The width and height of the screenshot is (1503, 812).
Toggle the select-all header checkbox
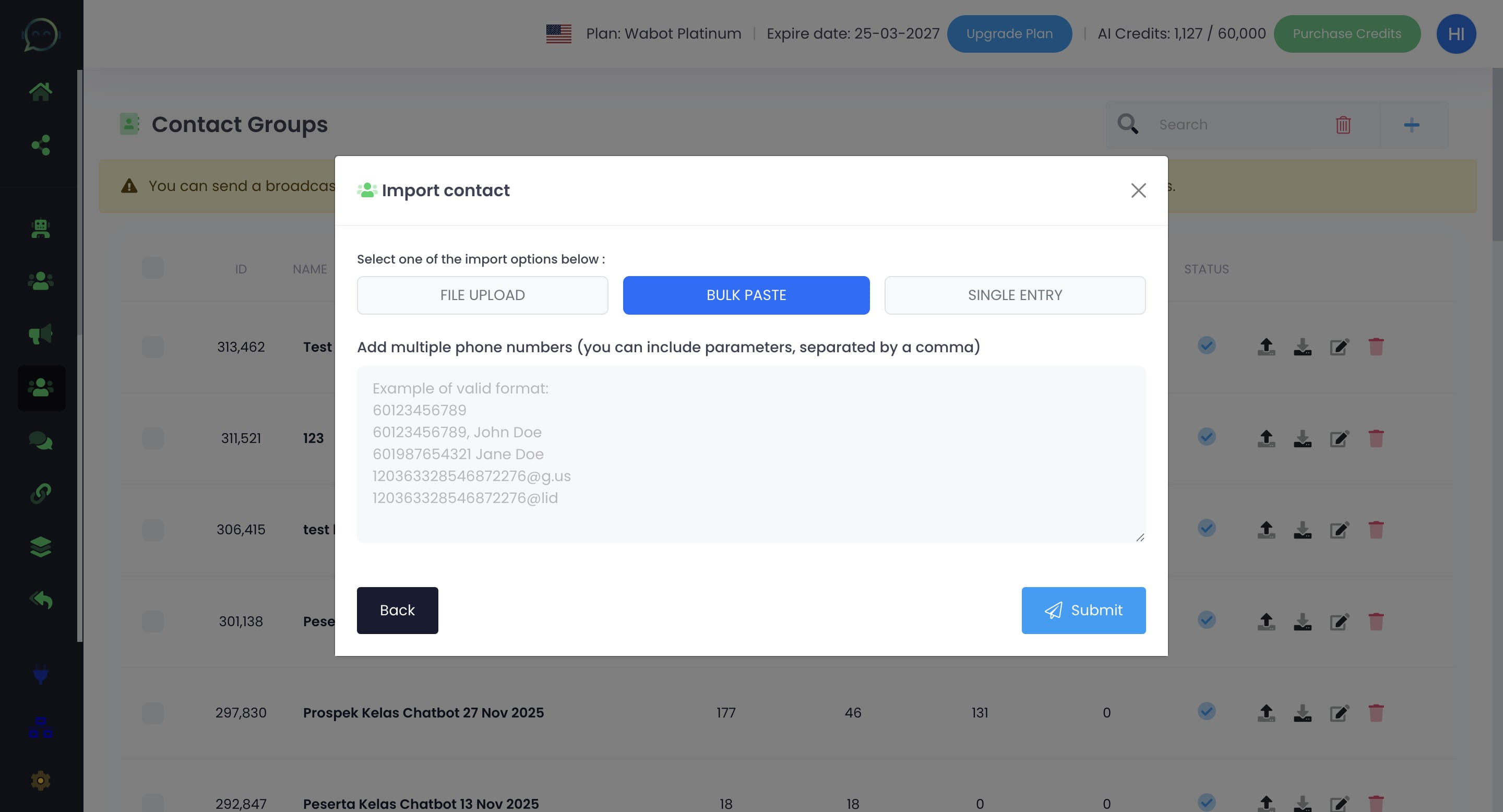(153, 268)
